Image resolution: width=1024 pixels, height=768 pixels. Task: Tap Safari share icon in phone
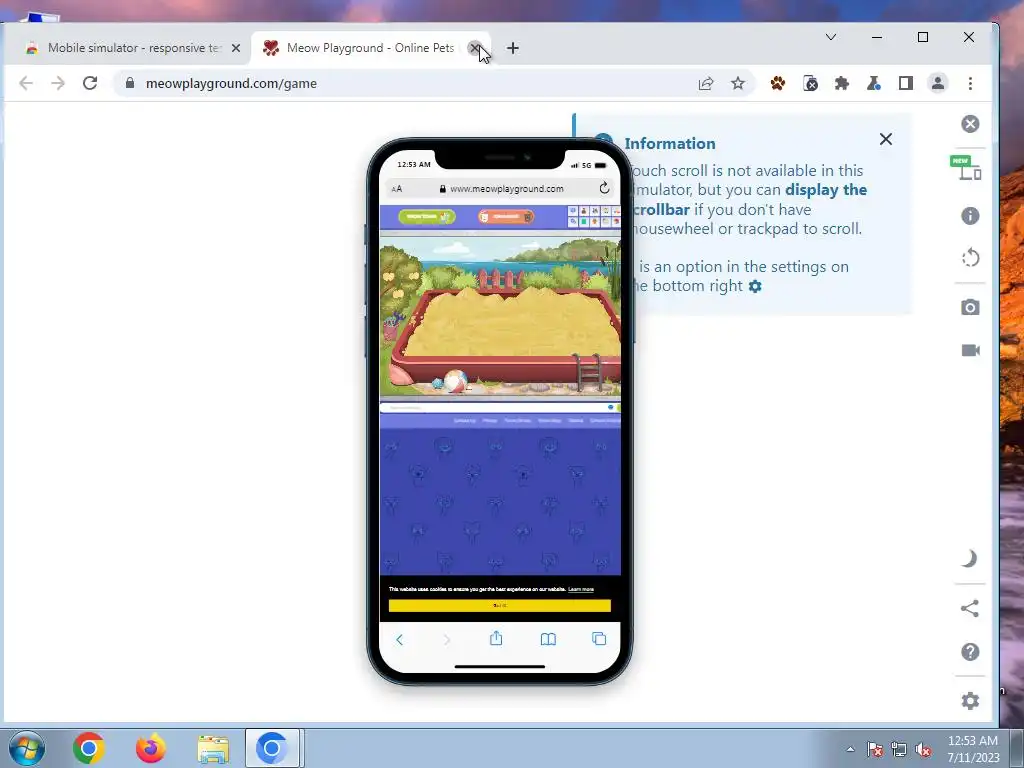(496, 638)
